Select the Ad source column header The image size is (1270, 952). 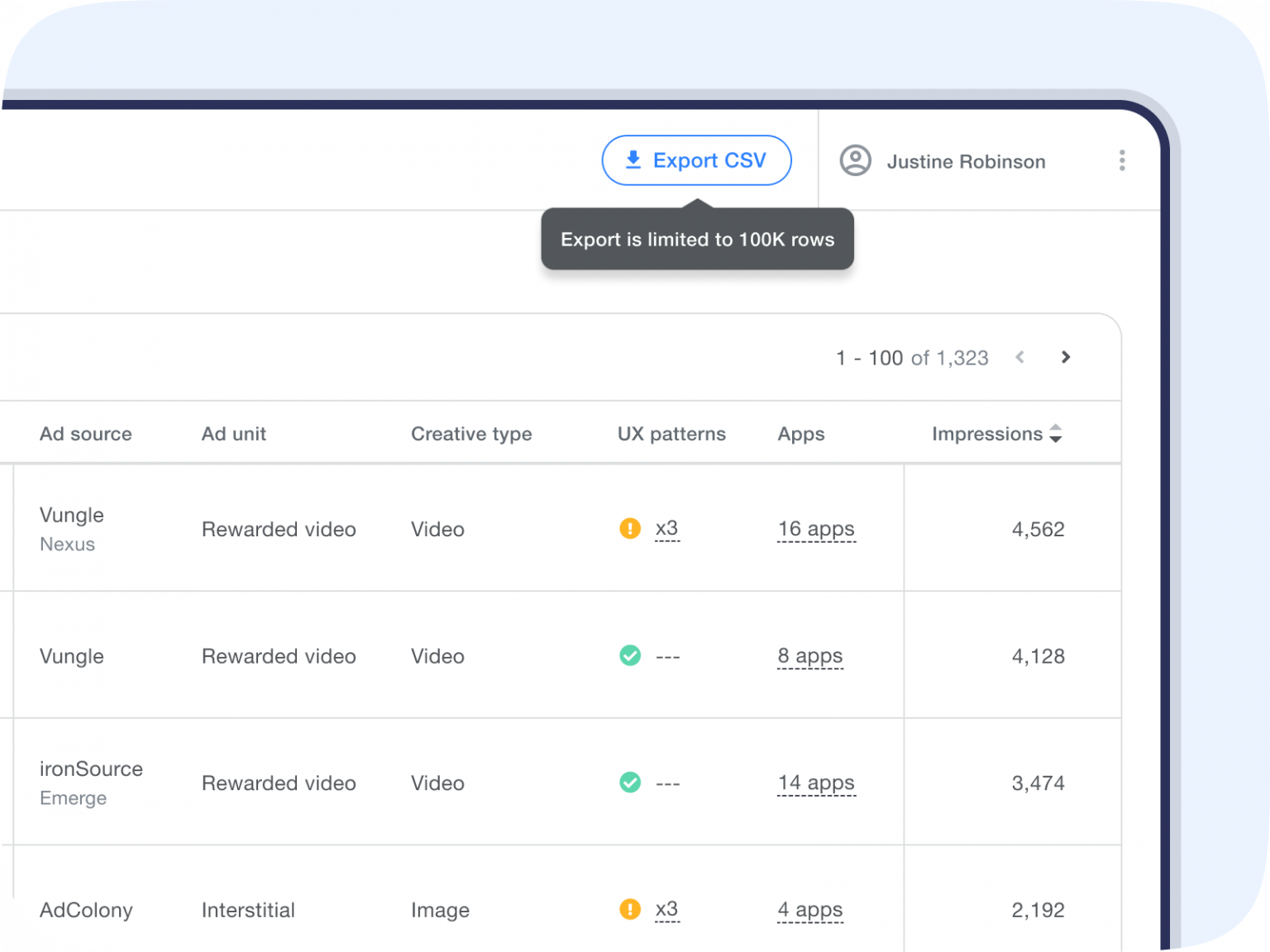coord(85,433)
